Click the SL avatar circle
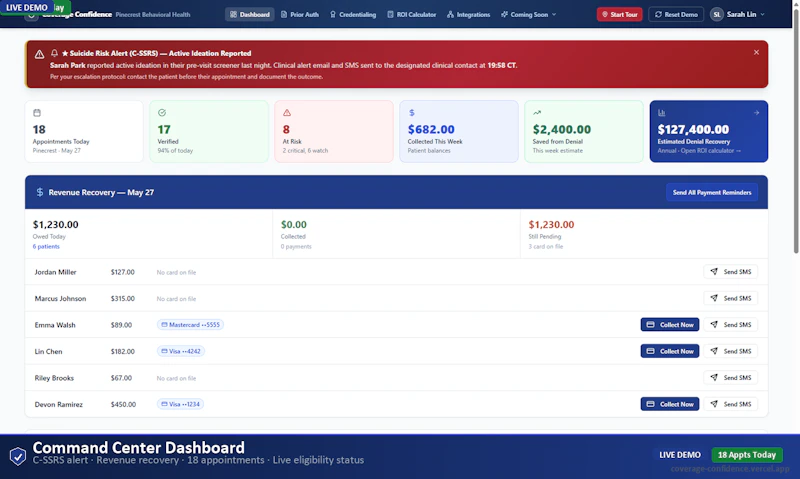Image resolution: width=800 pixels, height=479 pixels. (x=717, y=14)
